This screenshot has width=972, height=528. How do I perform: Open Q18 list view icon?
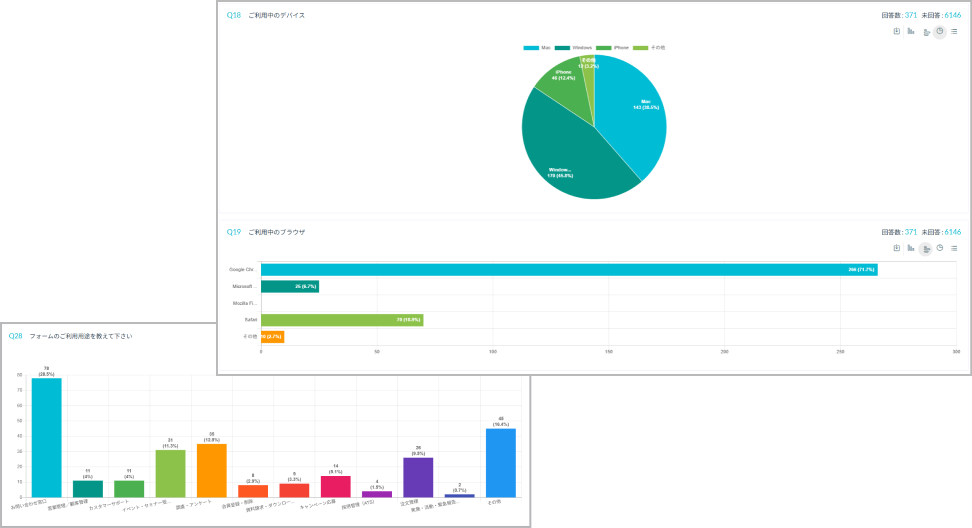click(x=954, y=31)
